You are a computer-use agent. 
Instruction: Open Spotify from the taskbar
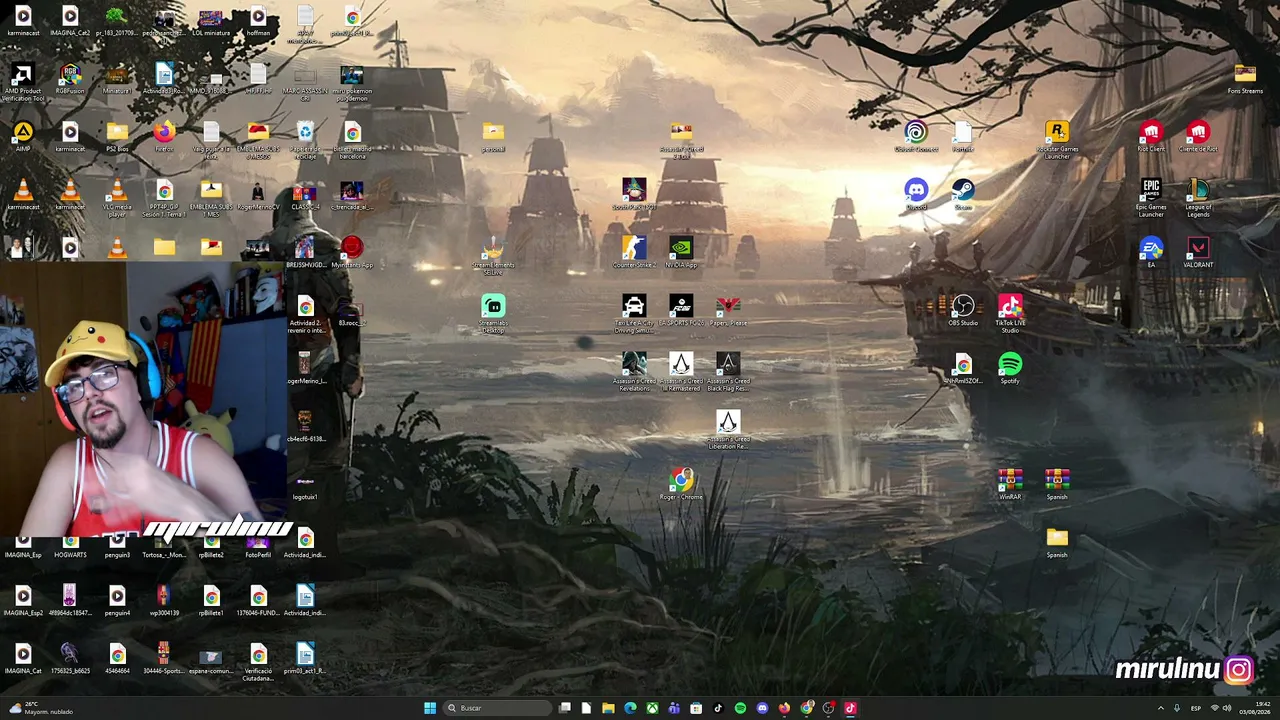[740, 708]
